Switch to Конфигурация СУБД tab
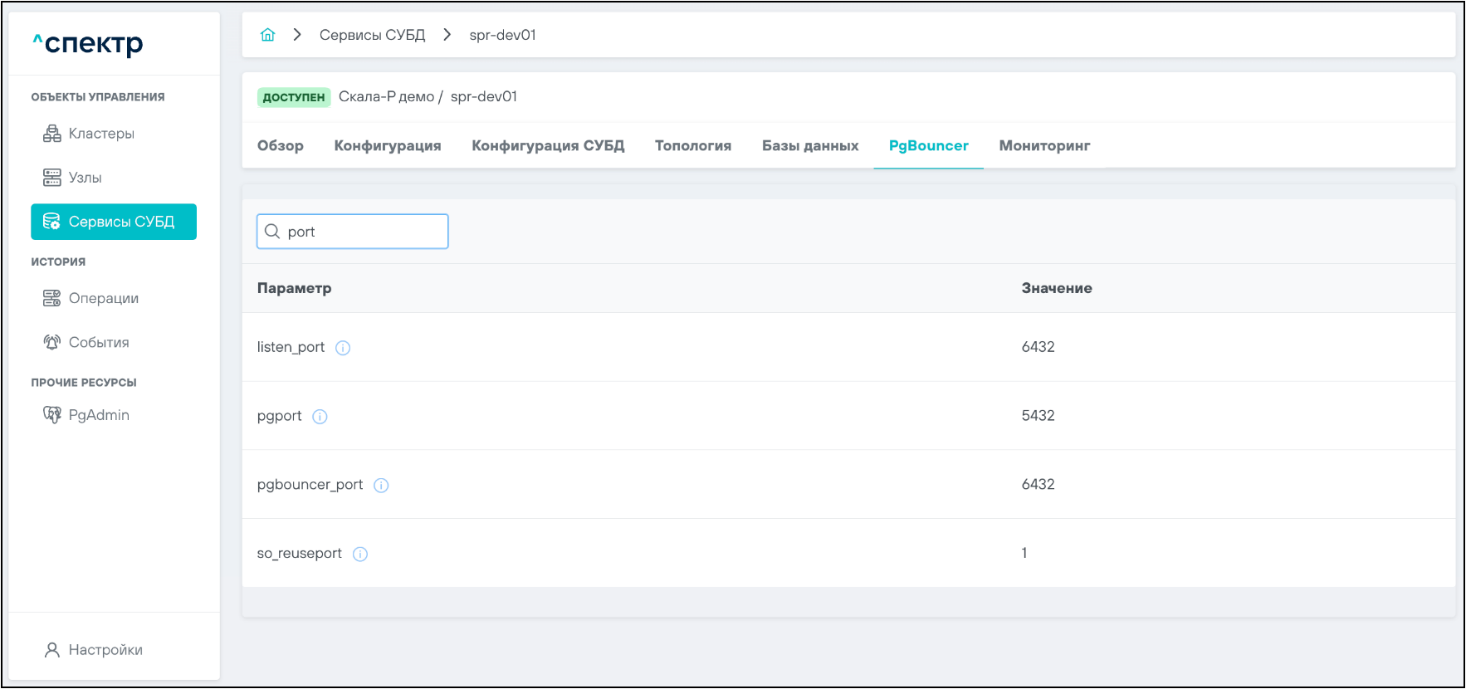 [548, 146]
